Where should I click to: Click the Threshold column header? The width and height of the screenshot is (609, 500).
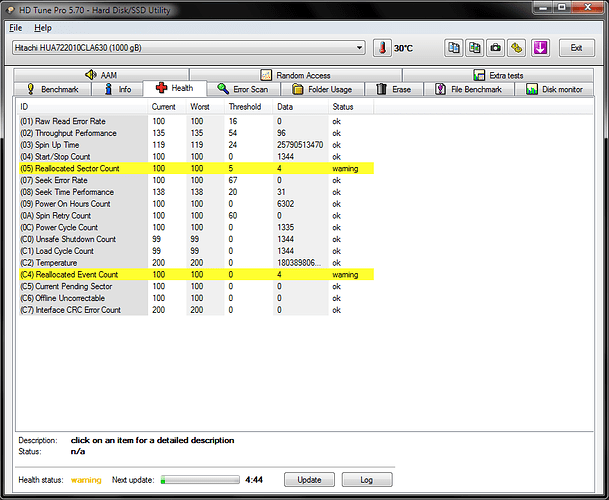click(249, 107)
